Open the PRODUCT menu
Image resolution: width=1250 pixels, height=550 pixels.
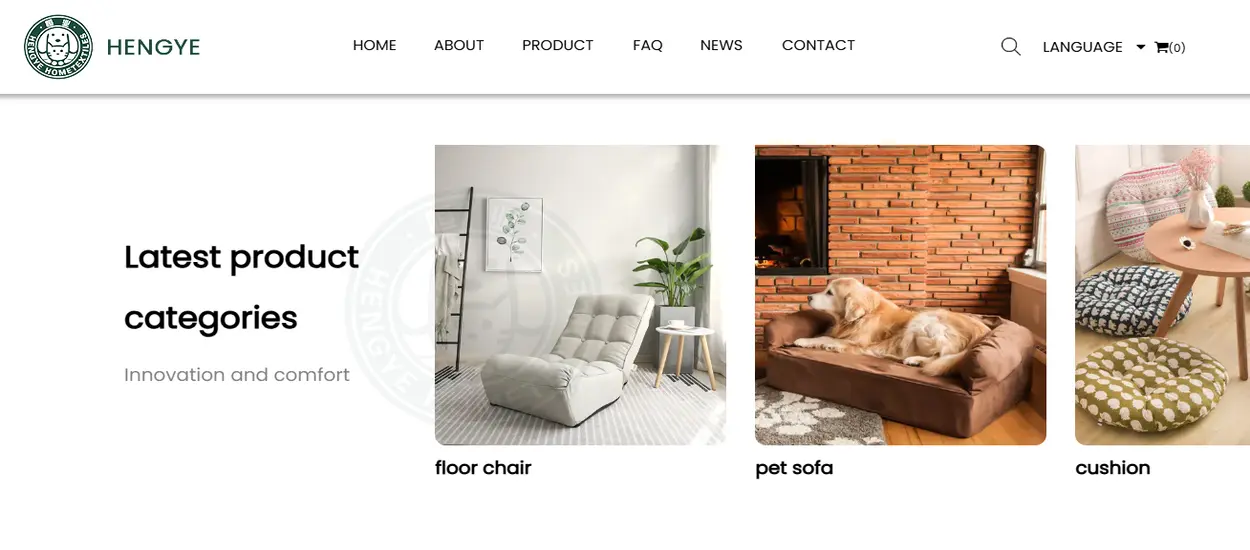(x=558, y=45)
